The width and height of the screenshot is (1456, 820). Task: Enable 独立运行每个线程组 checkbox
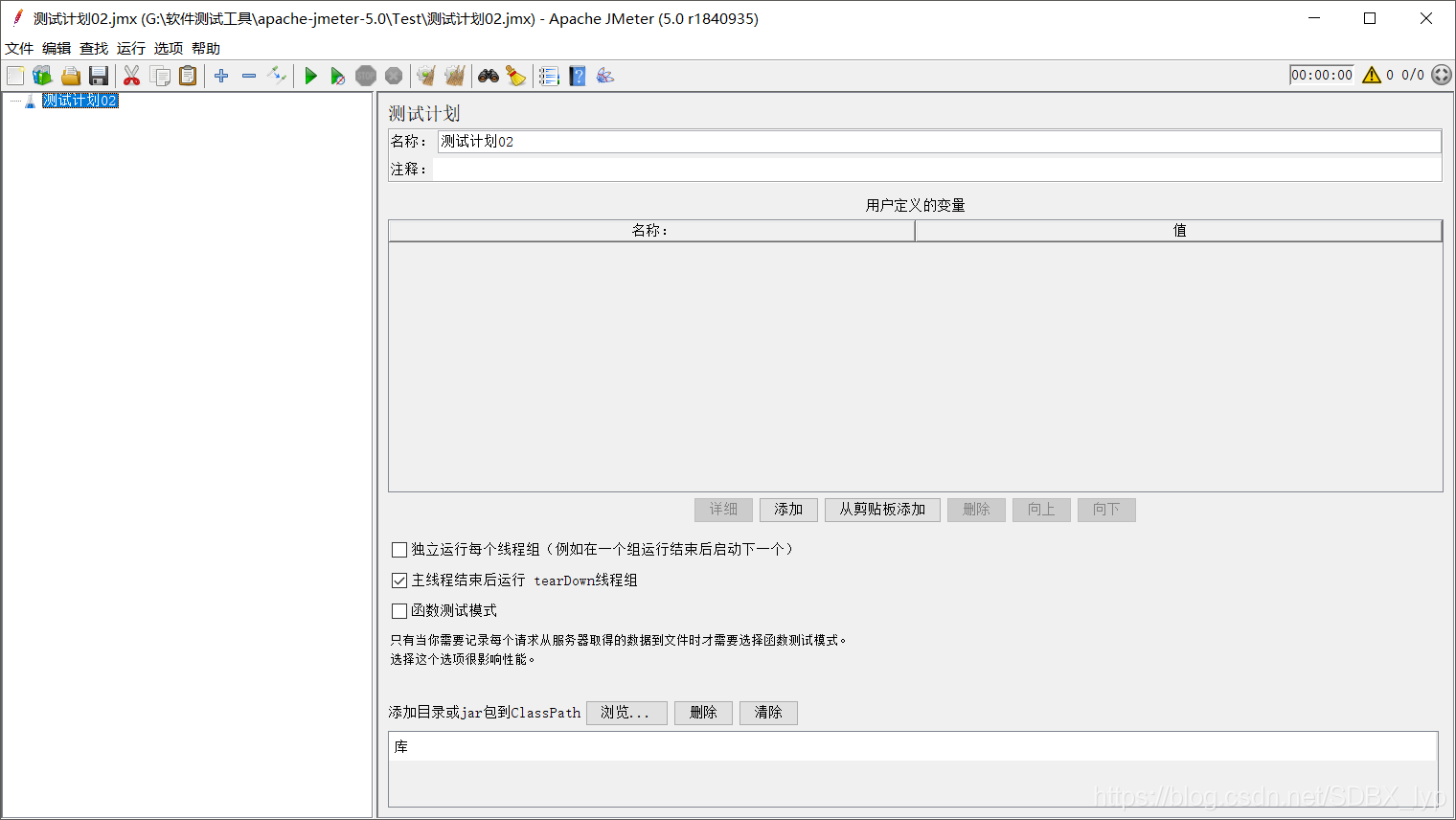(x=399, y=550)
